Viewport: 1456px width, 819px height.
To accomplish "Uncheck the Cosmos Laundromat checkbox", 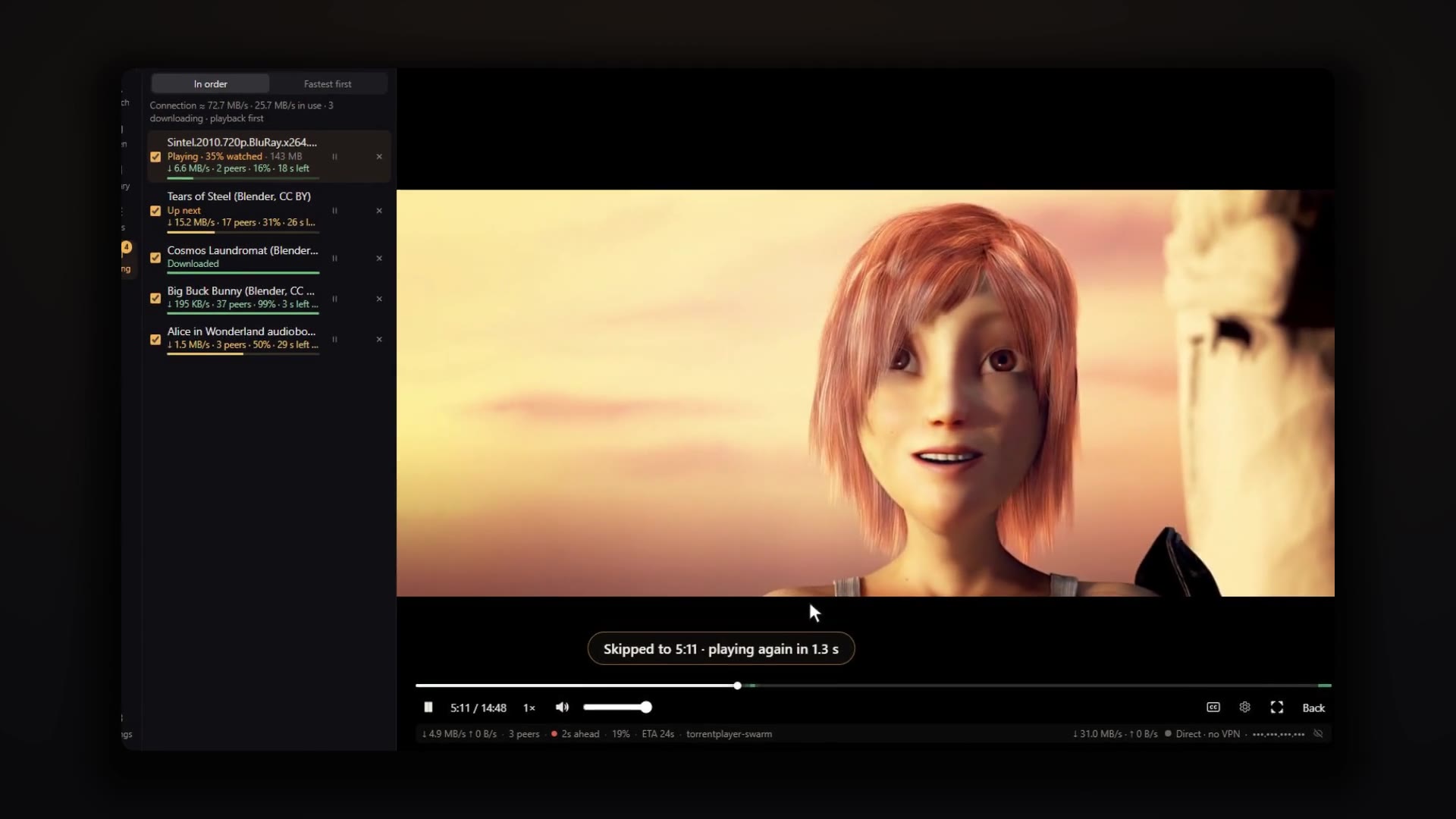I will (155, 258).
